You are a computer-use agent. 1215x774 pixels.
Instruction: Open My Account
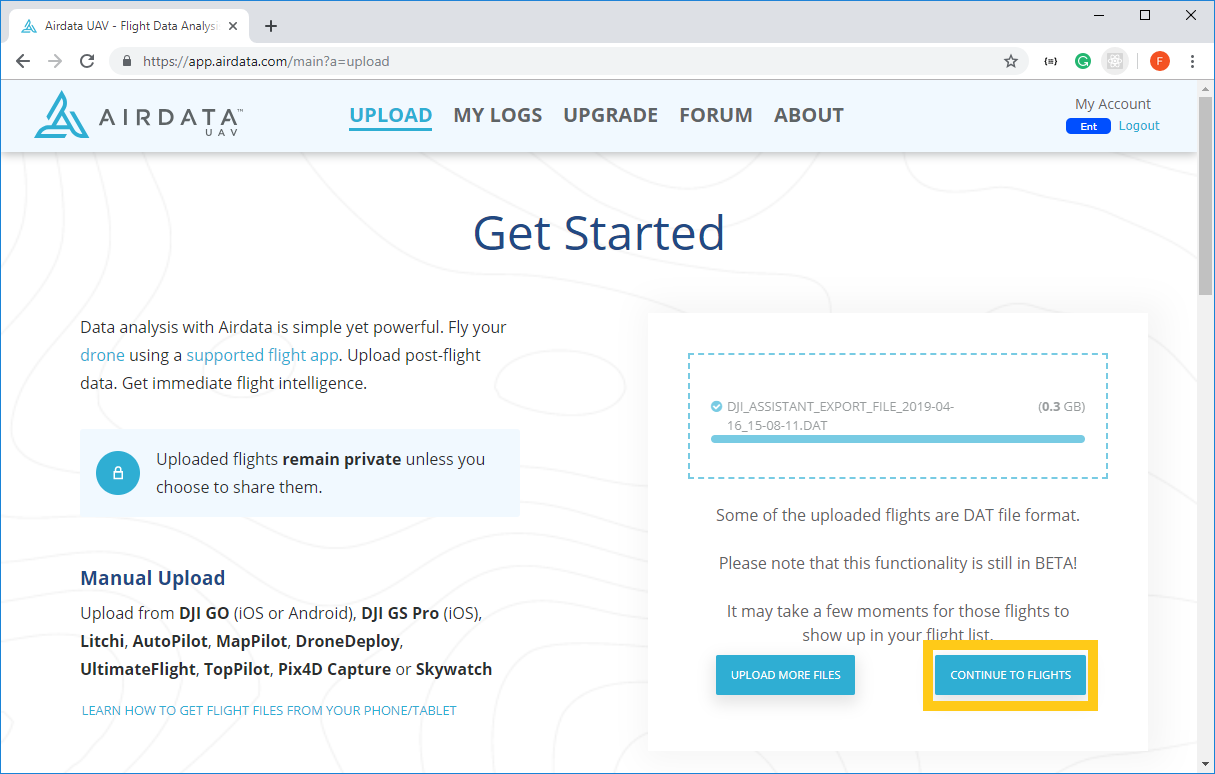pyautogui.click(x=1113, y=104)
